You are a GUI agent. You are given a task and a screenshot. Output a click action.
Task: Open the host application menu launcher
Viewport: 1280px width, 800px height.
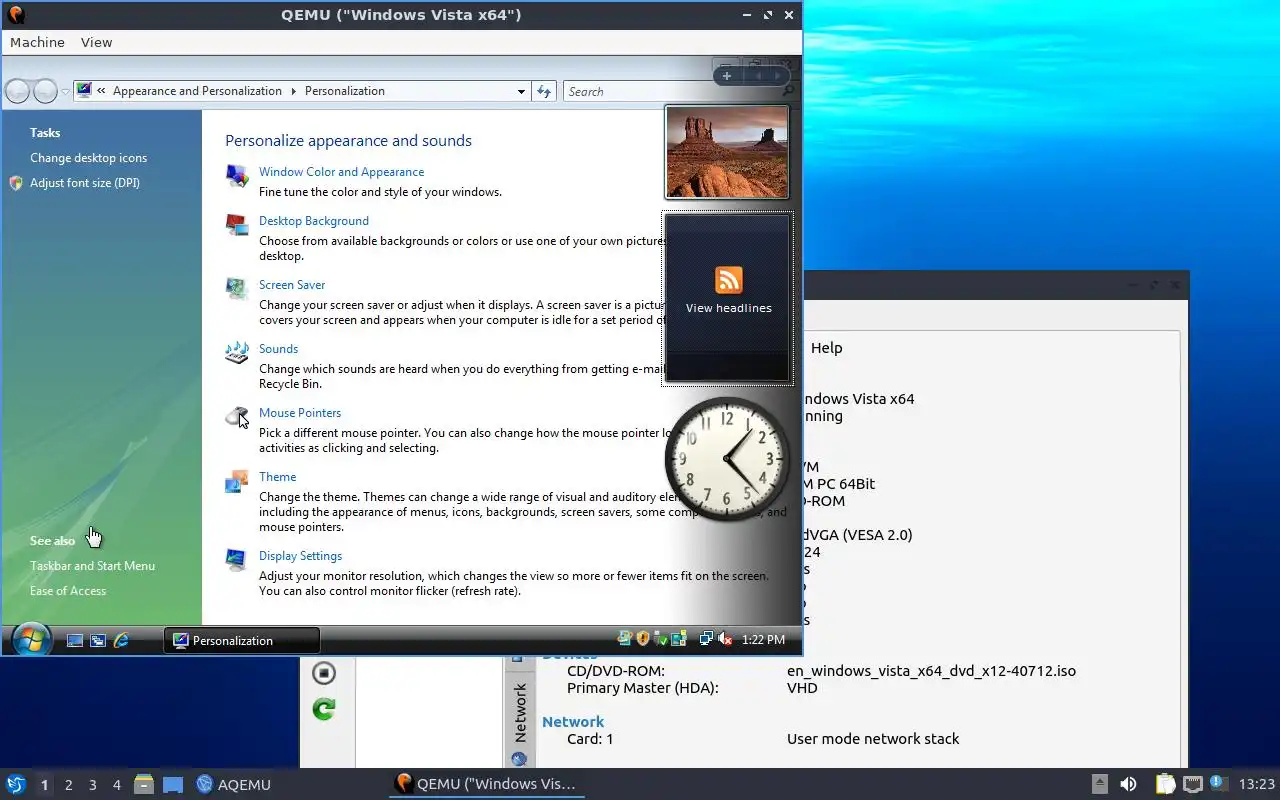(16, 785)
